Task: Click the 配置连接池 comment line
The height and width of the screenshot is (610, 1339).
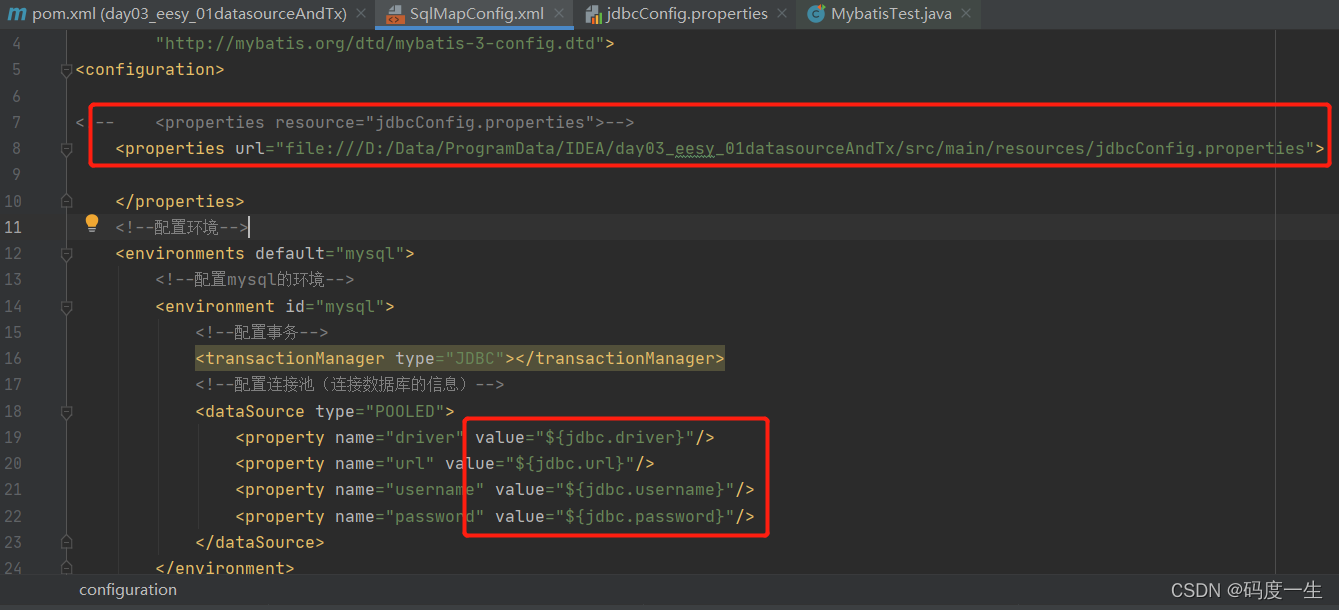Action: coord(350,384)
